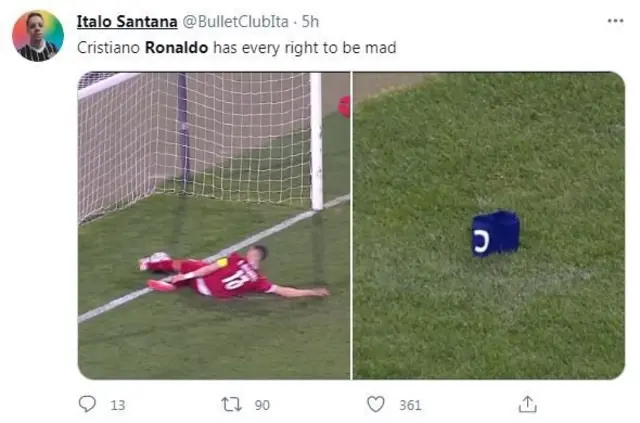Viewport: 640px width, 423px height.
Task: Click the sliding player wearing number 10
Action: tap(233, 272)
